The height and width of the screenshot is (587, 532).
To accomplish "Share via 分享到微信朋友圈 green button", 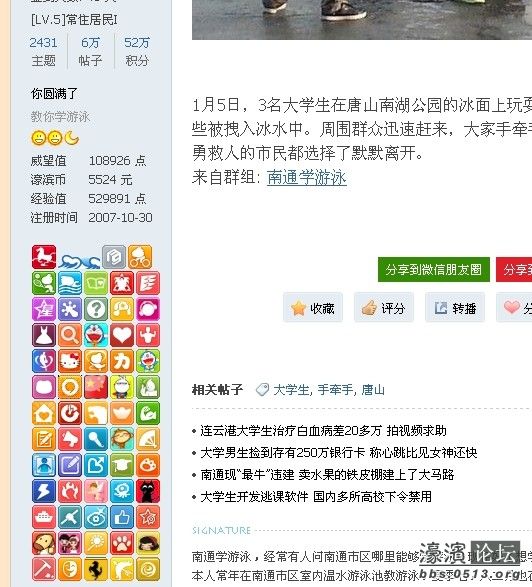I will (x=434, y=270).
